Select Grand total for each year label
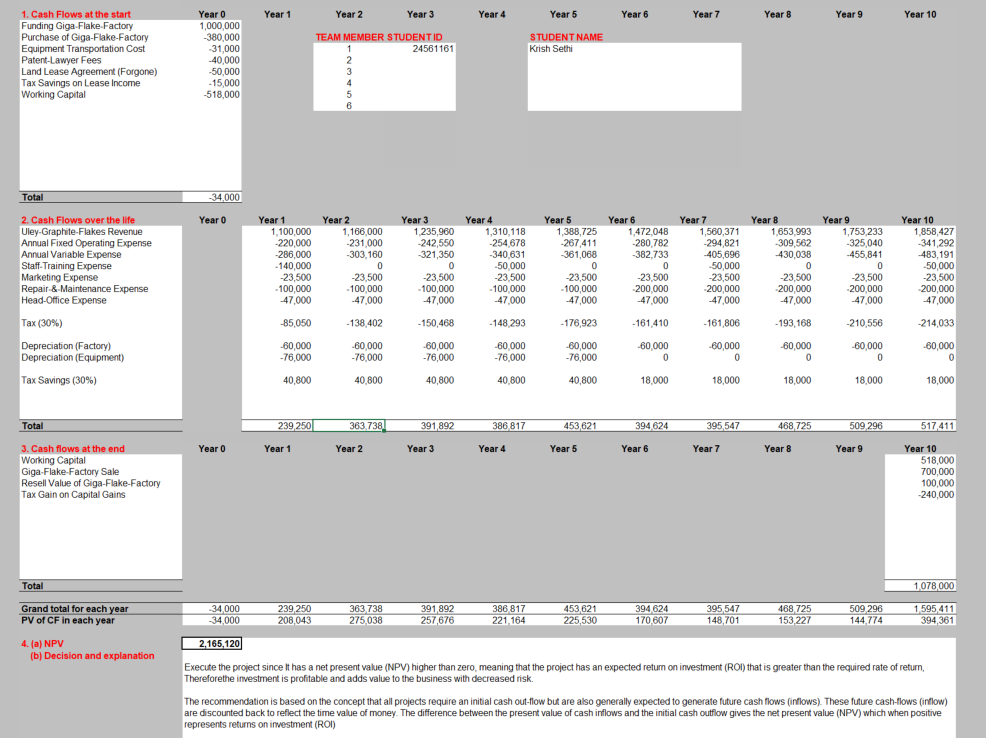 (75, 609)
